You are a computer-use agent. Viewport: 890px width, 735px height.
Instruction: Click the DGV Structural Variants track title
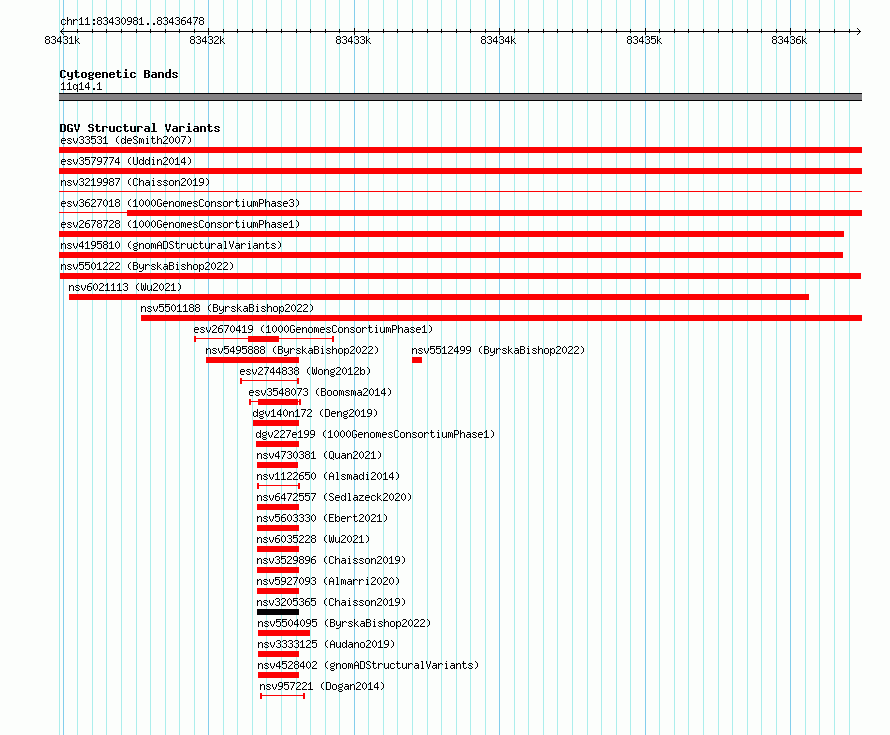click(x=140, y=128)
